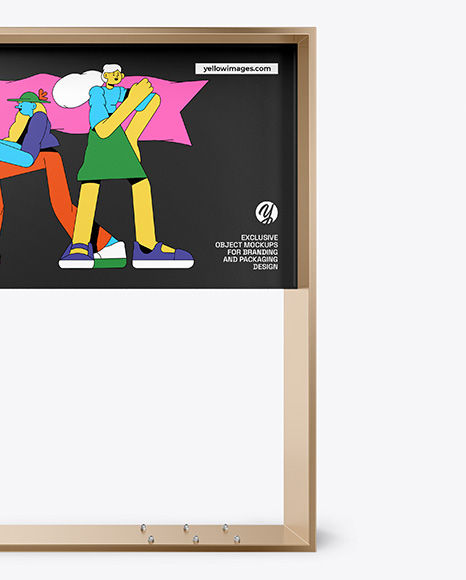The width and height of the screenshot is (466, 580).
Task: Click the yellowimages.com label
Action: click(237, 68)
